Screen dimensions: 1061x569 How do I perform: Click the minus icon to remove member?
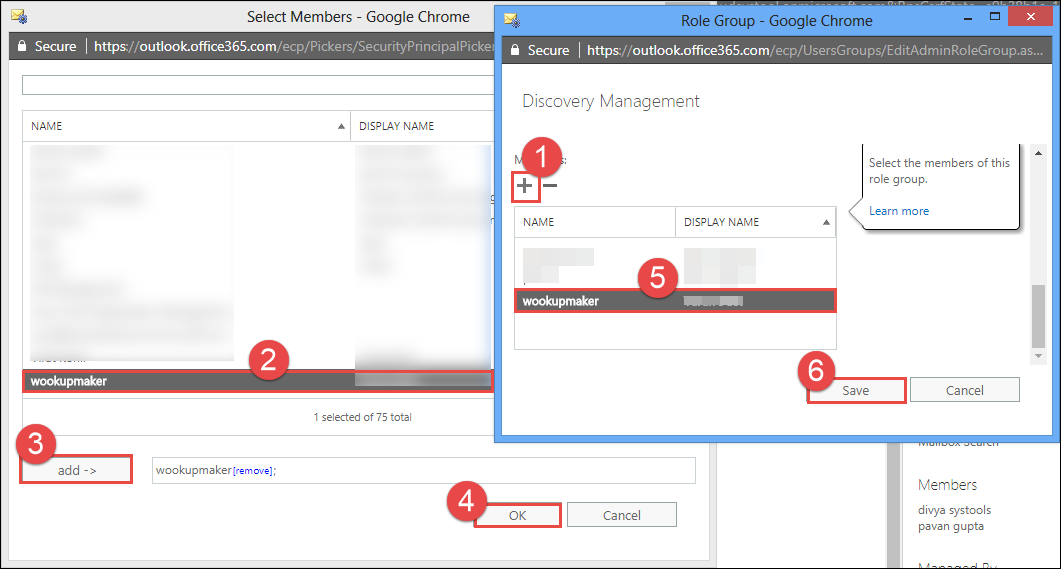pos(550,185)
